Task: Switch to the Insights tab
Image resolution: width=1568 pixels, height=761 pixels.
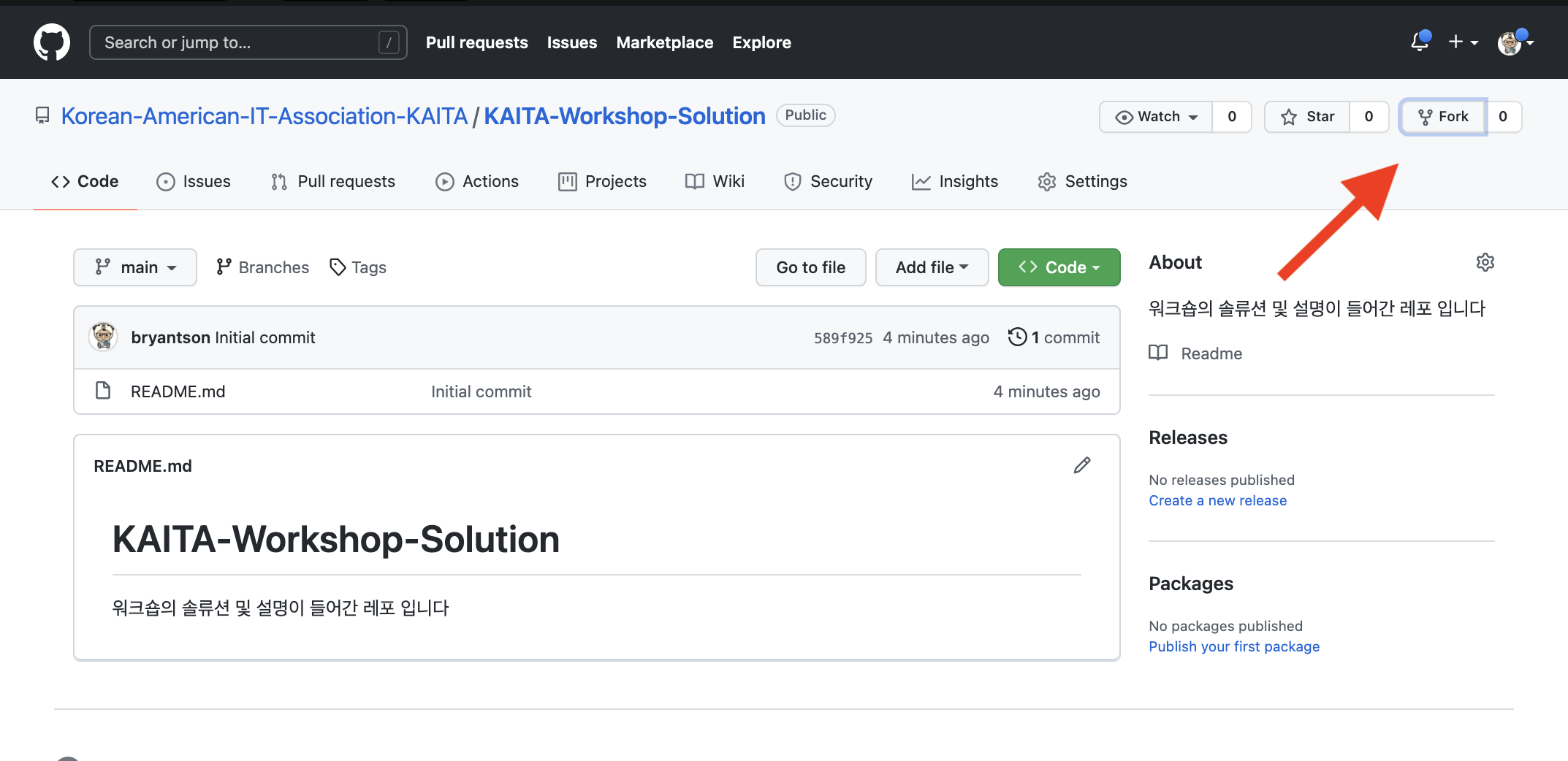Action: click(955, 181)
